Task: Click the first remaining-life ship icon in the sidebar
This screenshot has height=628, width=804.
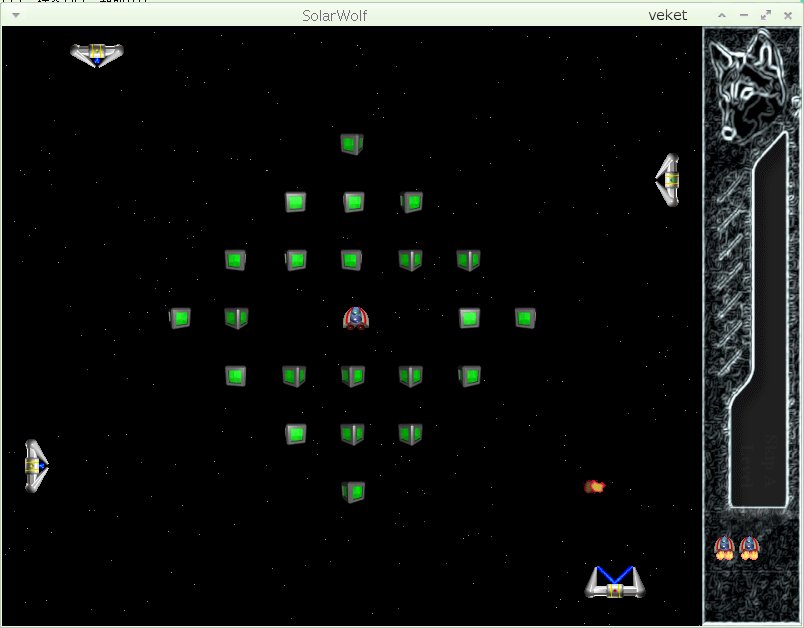Action: click(x=724, y=548)
